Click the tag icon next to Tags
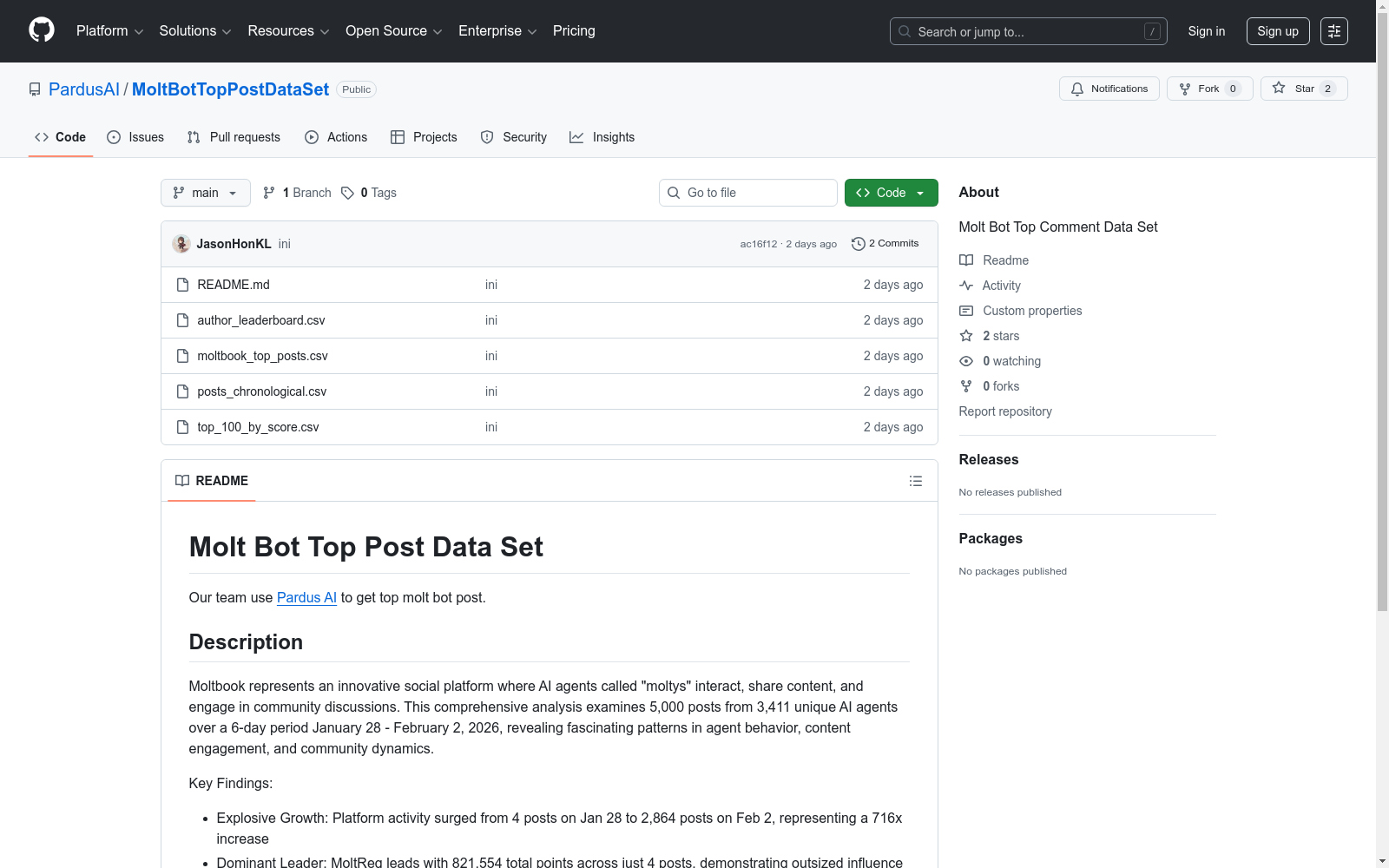This screenshot has height=868, width=1389. click(347, 193)
